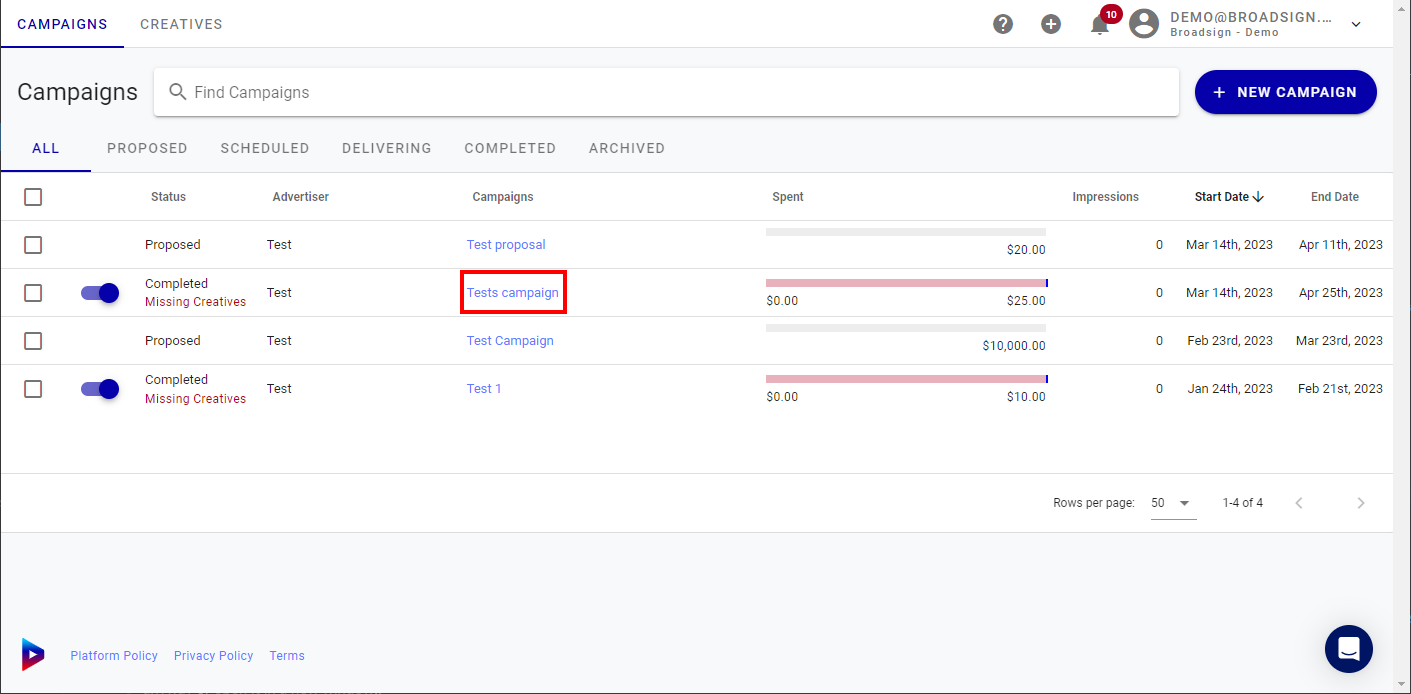Click Missing Creatives in Test 1 row
This screenshot has width=1411, height=694.
(x=195, y=399)
